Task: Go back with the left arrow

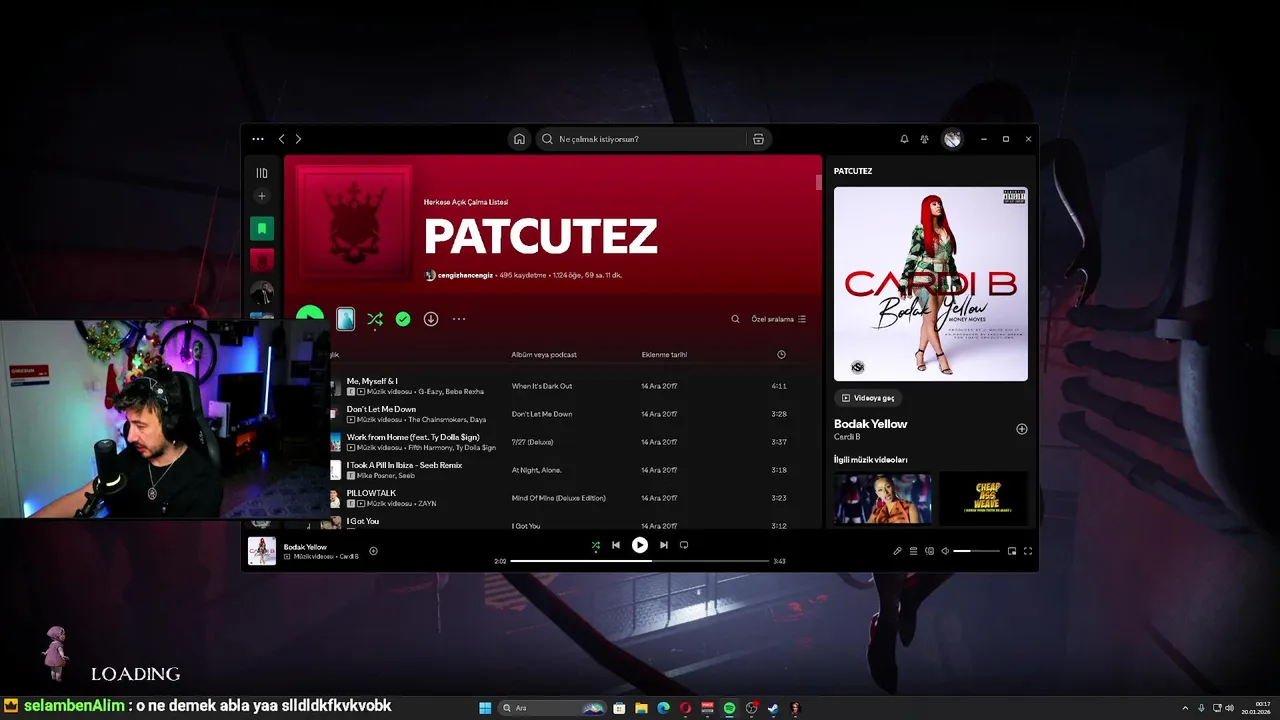Action: [281, 139]
